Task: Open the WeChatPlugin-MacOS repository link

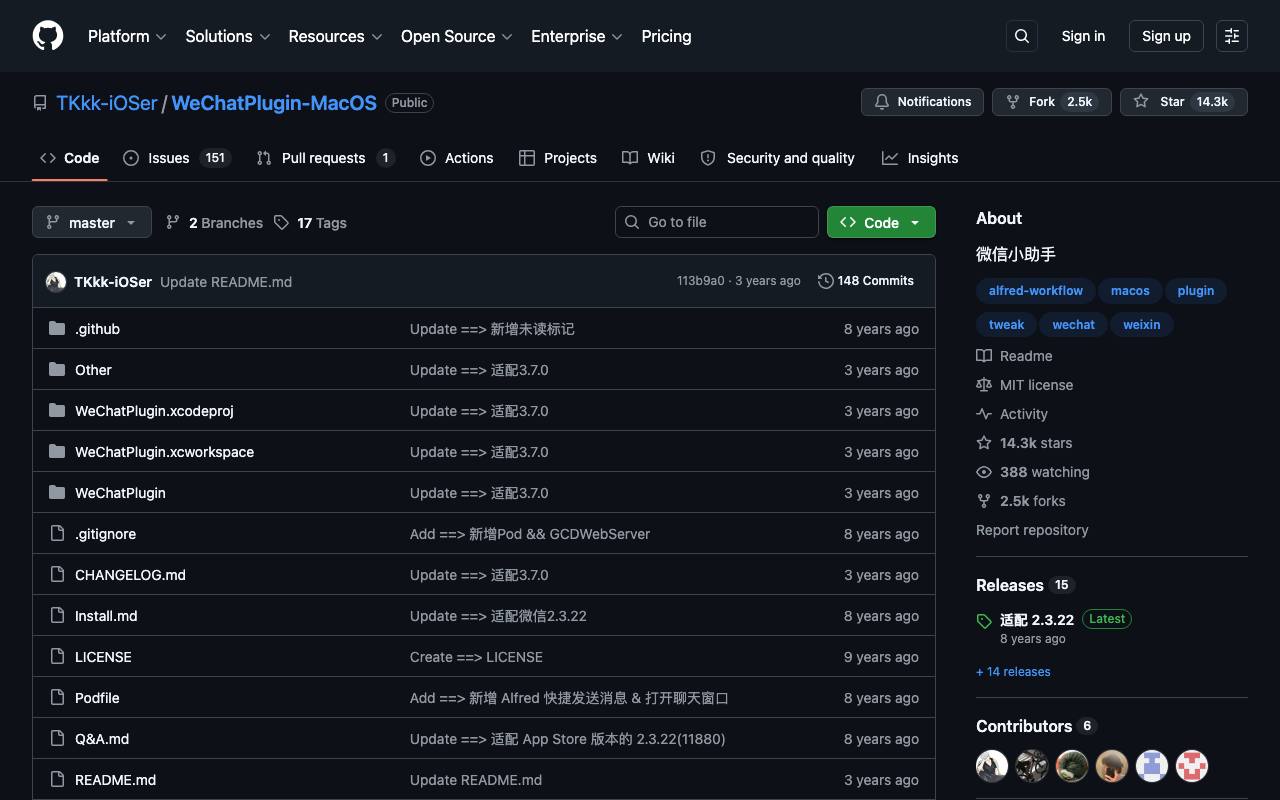Action: pos(274,103)
